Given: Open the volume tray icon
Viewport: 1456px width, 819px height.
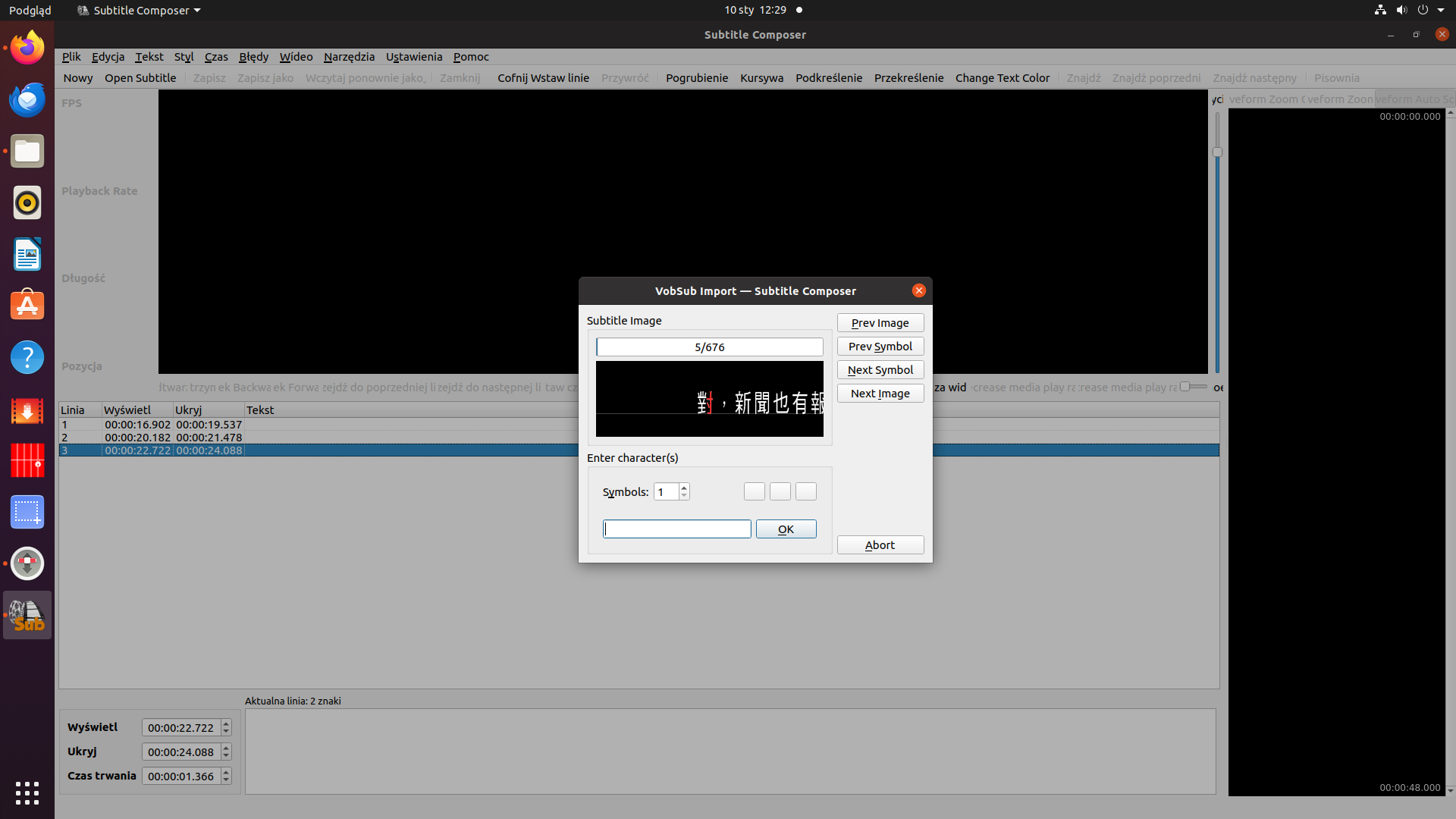Looking at the screenshot, I should coord(1401,10).
